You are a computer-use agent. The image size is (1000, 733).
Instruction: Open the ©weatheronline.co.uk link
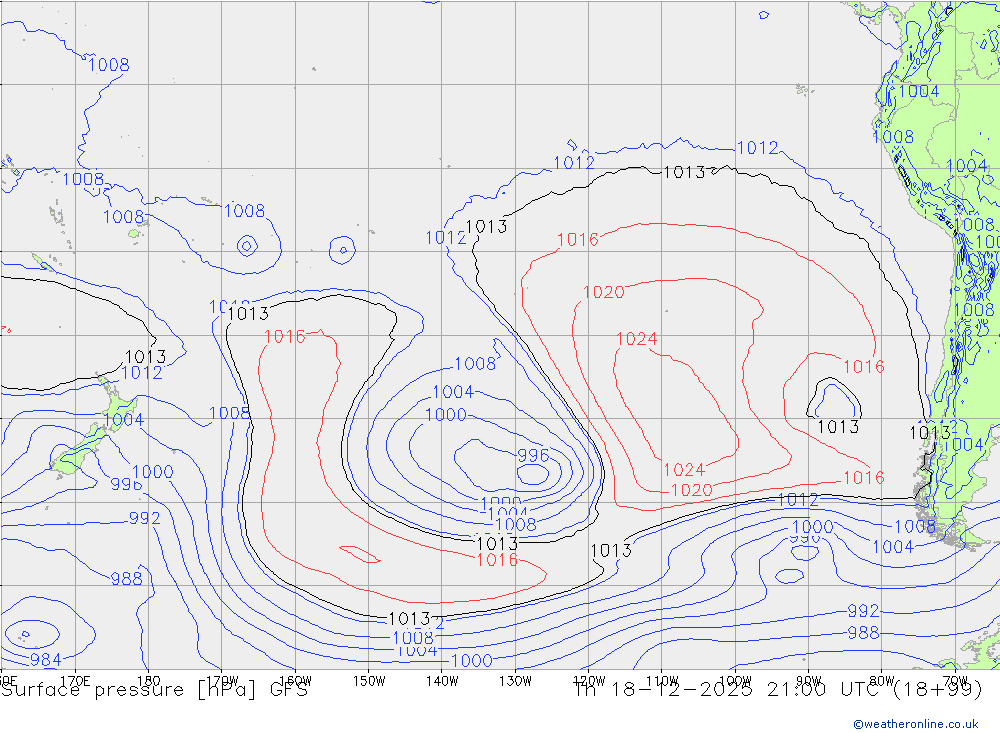click(x=916, y=724)
